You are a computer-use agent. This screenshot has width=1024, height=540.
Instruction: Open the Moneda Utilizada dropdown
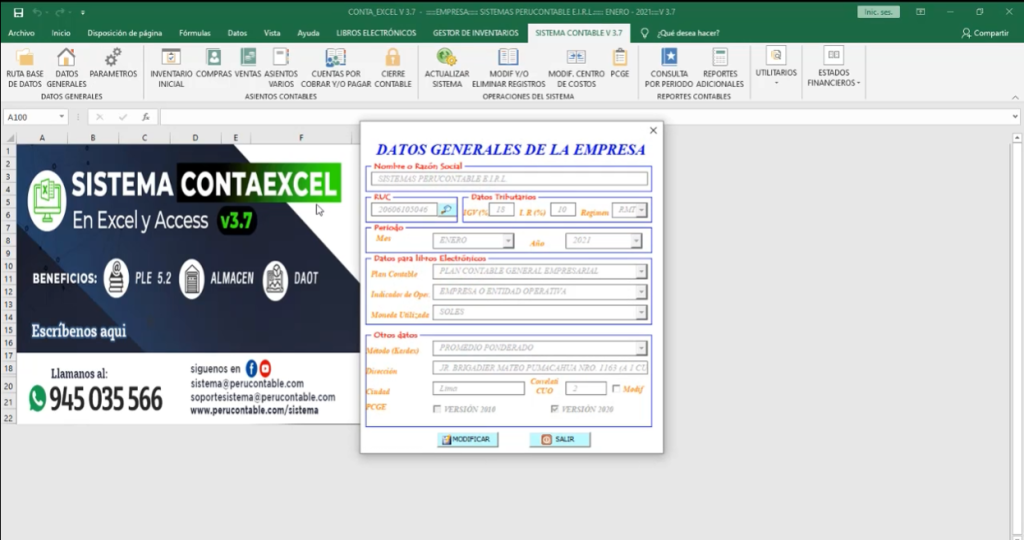(x=641, y=312)
